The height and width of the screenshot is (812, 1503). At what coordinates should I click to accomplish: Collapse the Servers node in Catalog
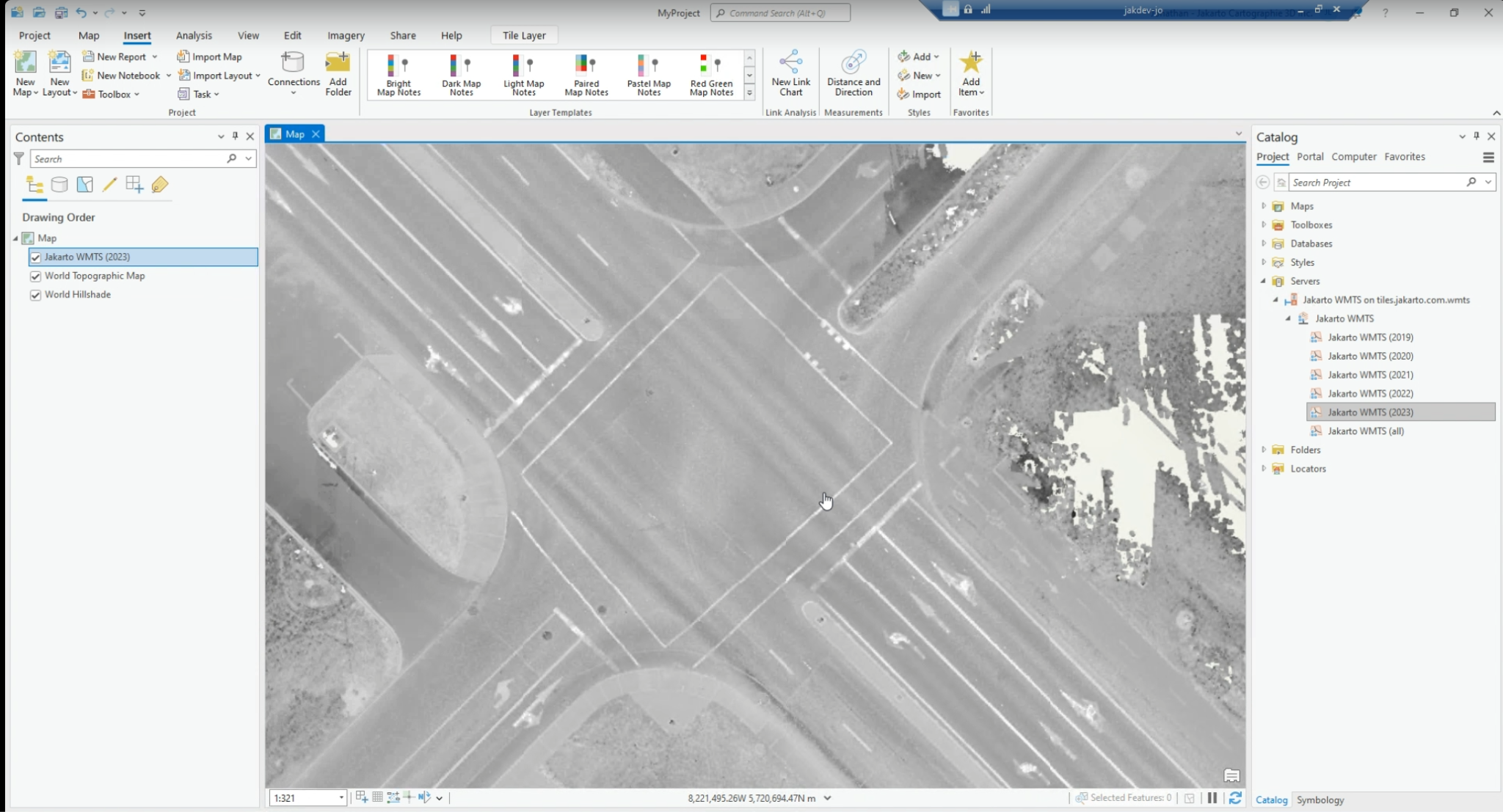(1263, 281)
